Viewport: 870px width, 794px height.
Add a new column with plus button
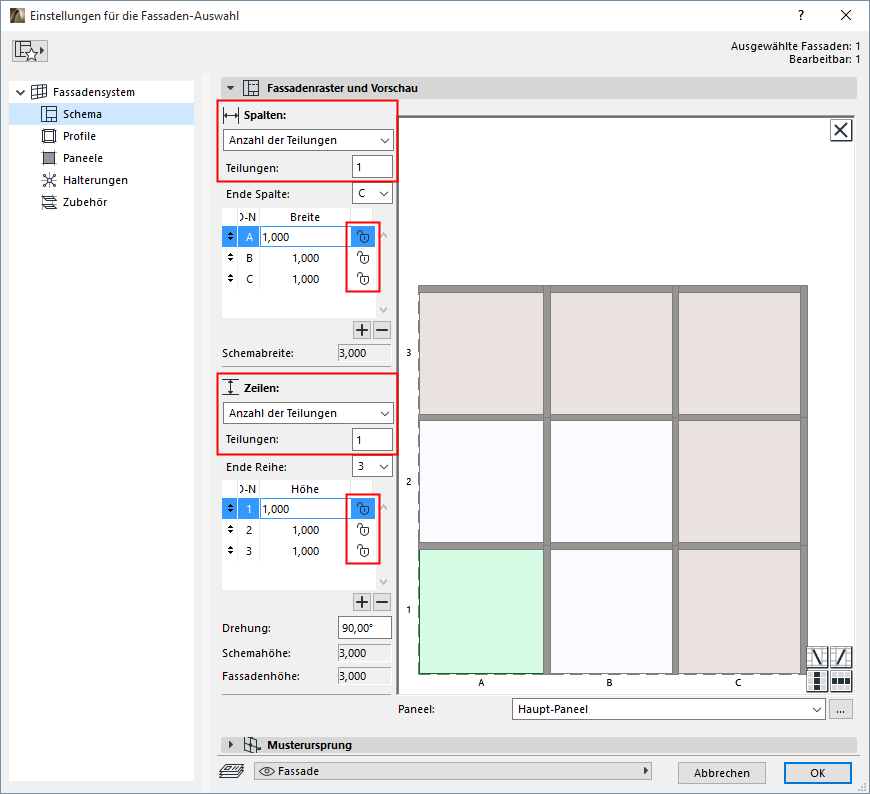coord(362,330)
